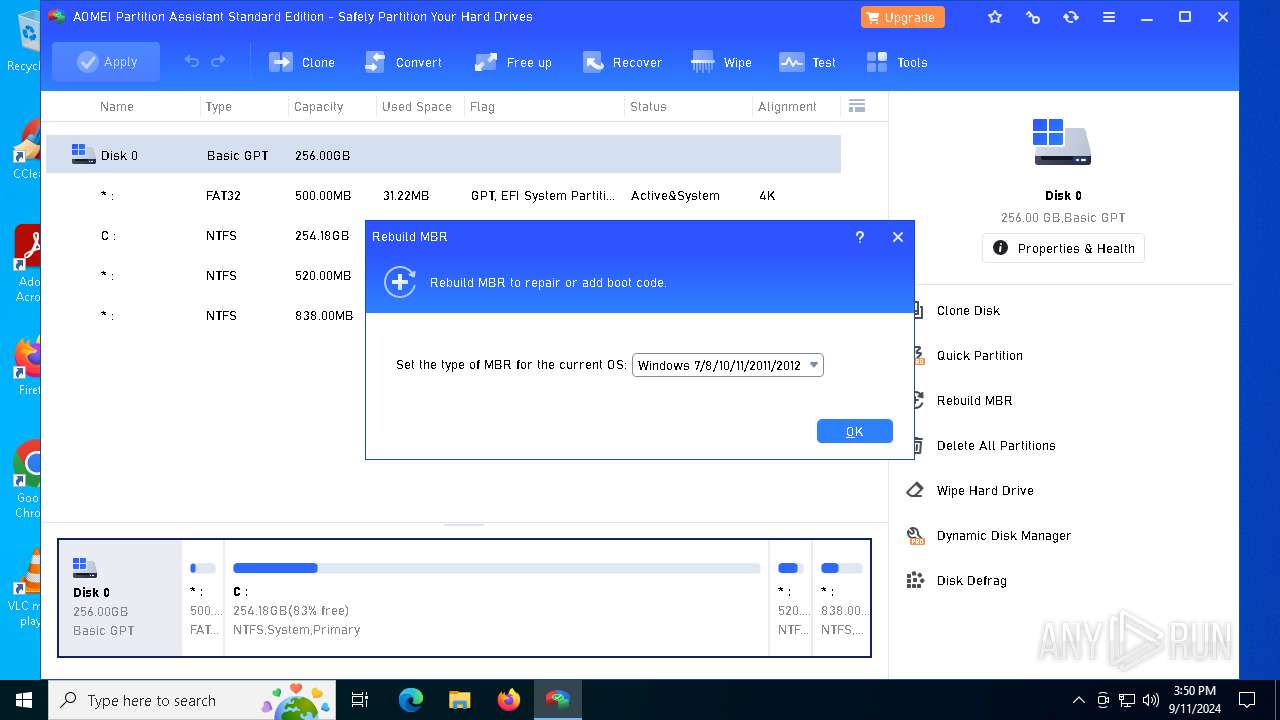Click OK in Rebuild MBR dialog

tap(855, 431)
